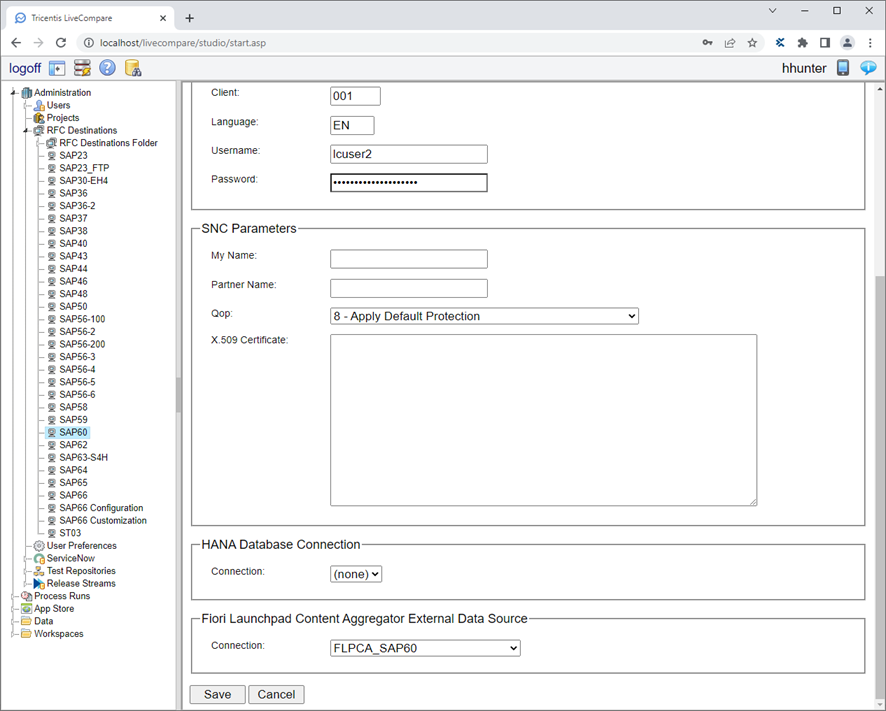
Task: Open the help question mark icon
Action: coord(106,67)
